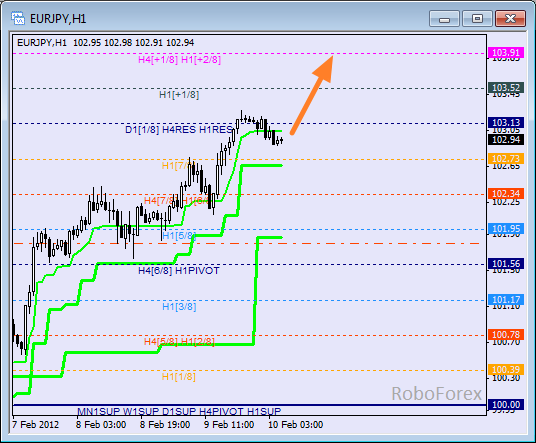Click the '7 Feb 2012' time axis label
The width and height of the screenshot is (536, 443).
point(36,425)
